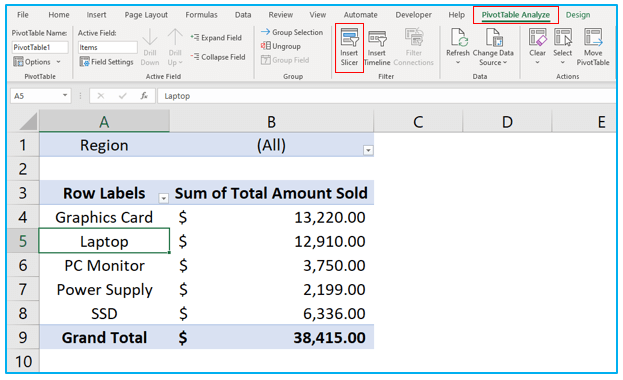
Task: Click the Select icon in Actions
Action: (x=563, y=37)
